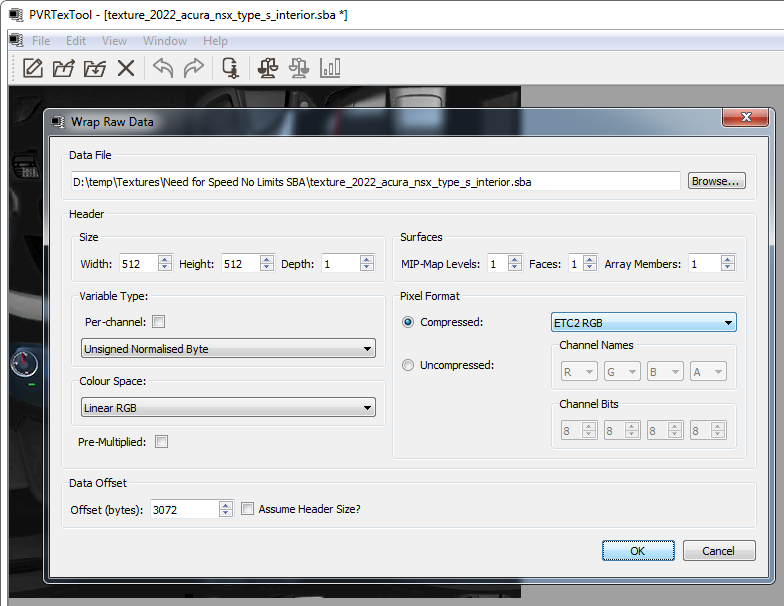
Task: Click the Redo arrow icon
Action: [x=194, y=68]
